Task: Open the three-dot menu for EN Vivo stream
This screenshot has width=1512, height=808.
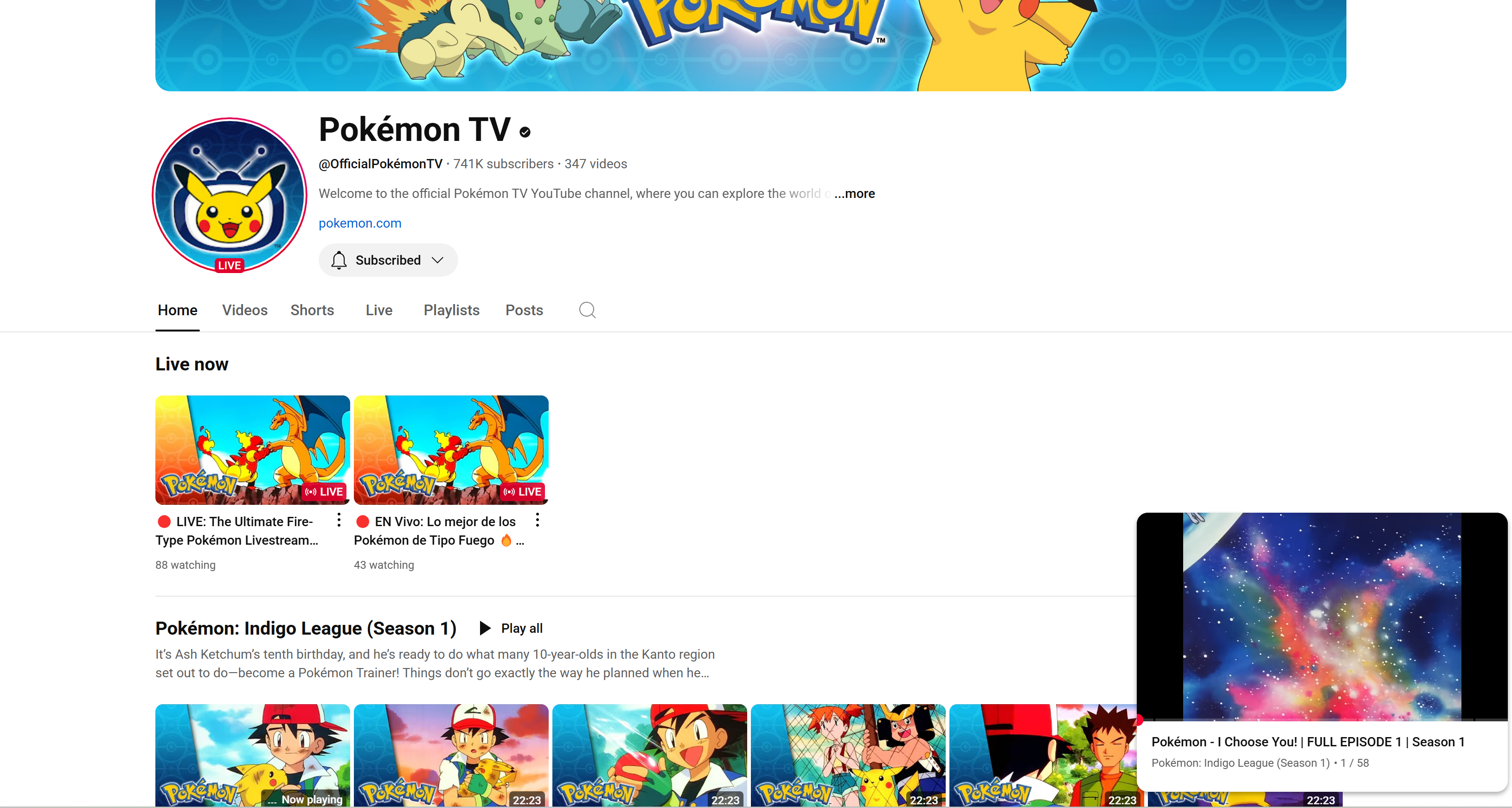Action: point(537,520)
